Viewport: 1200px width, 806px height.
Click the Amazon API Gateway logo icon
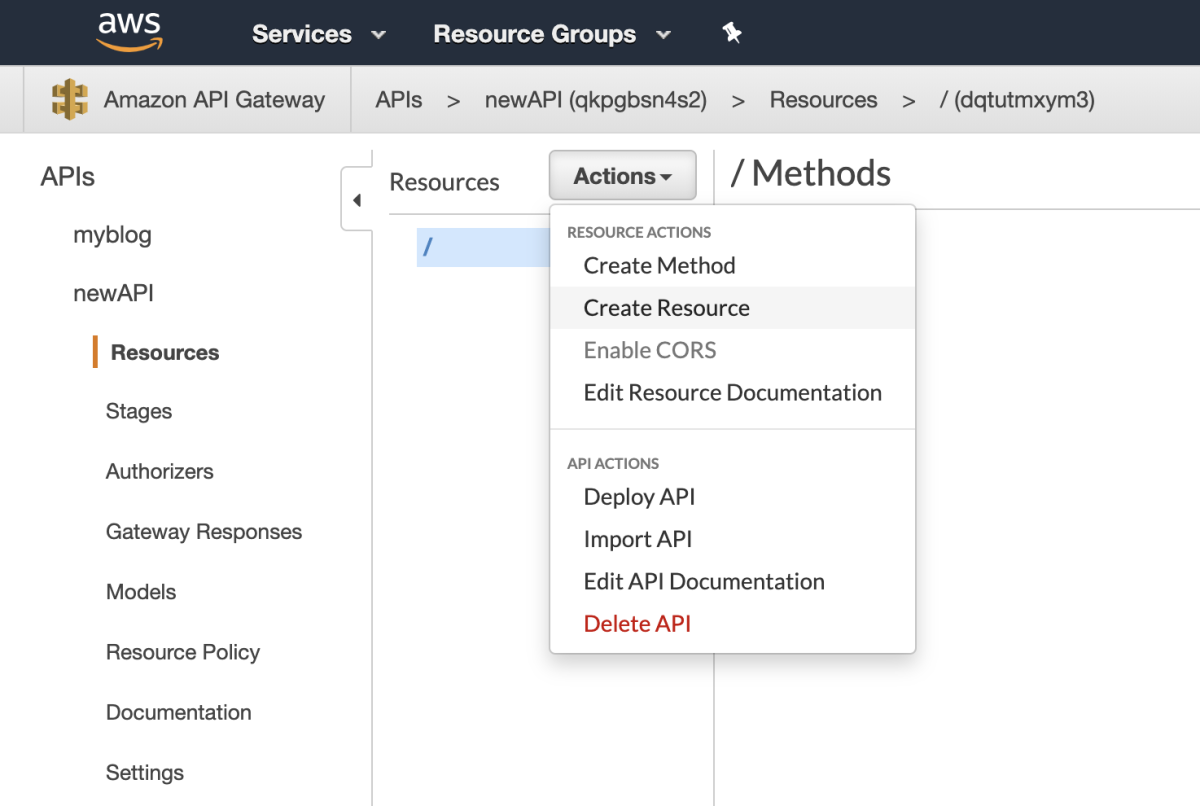[70, 100]
